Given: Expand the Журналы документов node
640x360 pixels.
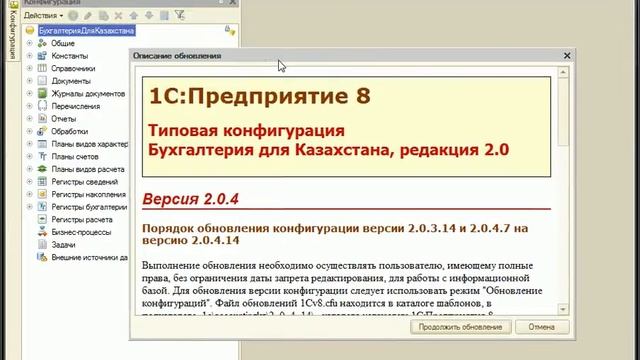Looking at the screenshot, I should pyautogui.click(x=29, y=93).
